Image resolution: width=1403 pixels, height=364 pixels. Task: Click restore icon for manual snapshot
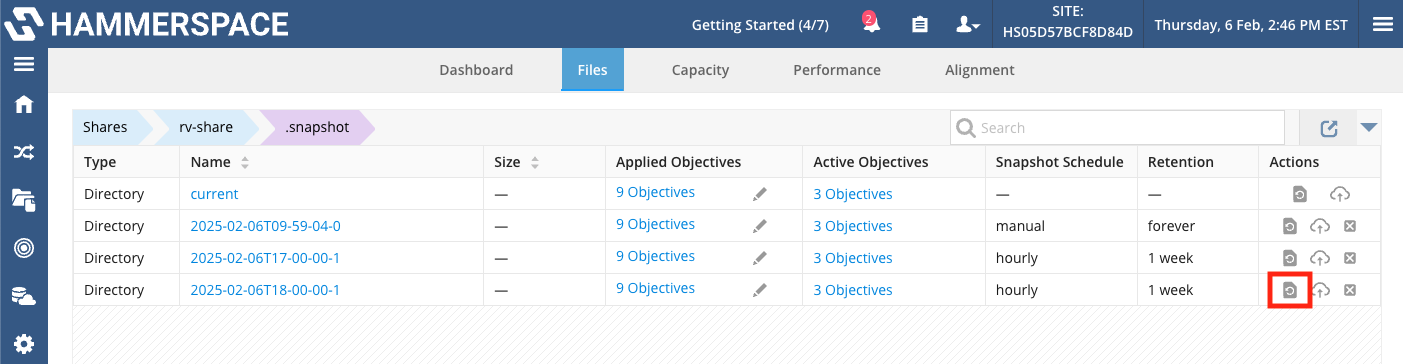[1290, 226]
